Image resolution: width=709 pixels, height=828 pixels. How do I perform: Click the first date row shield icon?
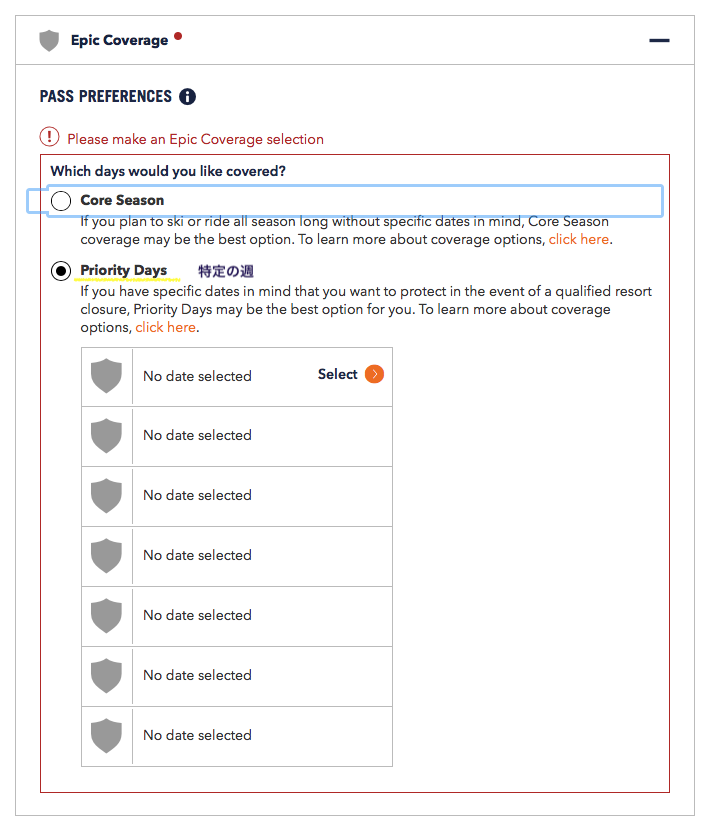106,377
